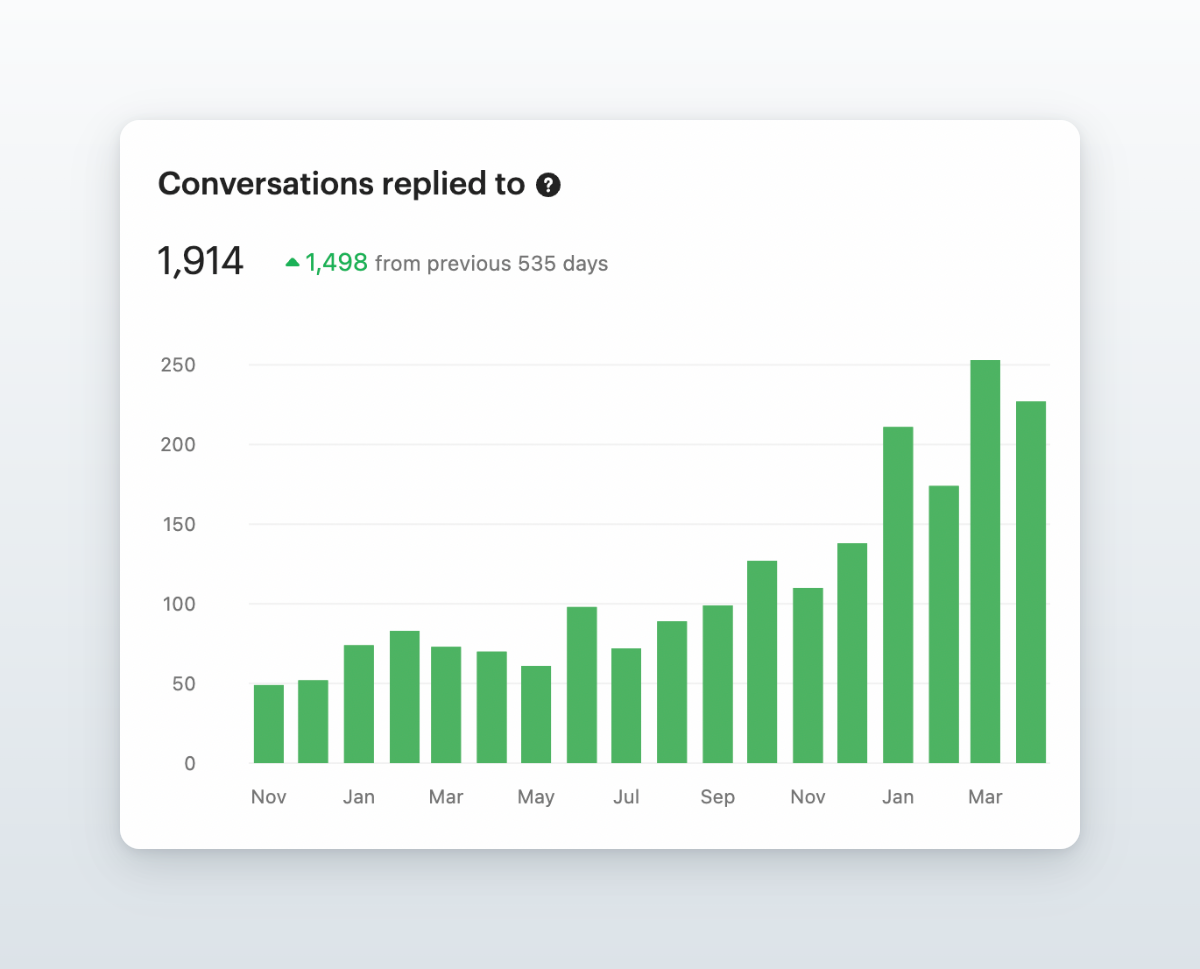Click the 100 y-axis label
Image resolution: width=1200 pixels, height=969 pixels.
[177, 604]
